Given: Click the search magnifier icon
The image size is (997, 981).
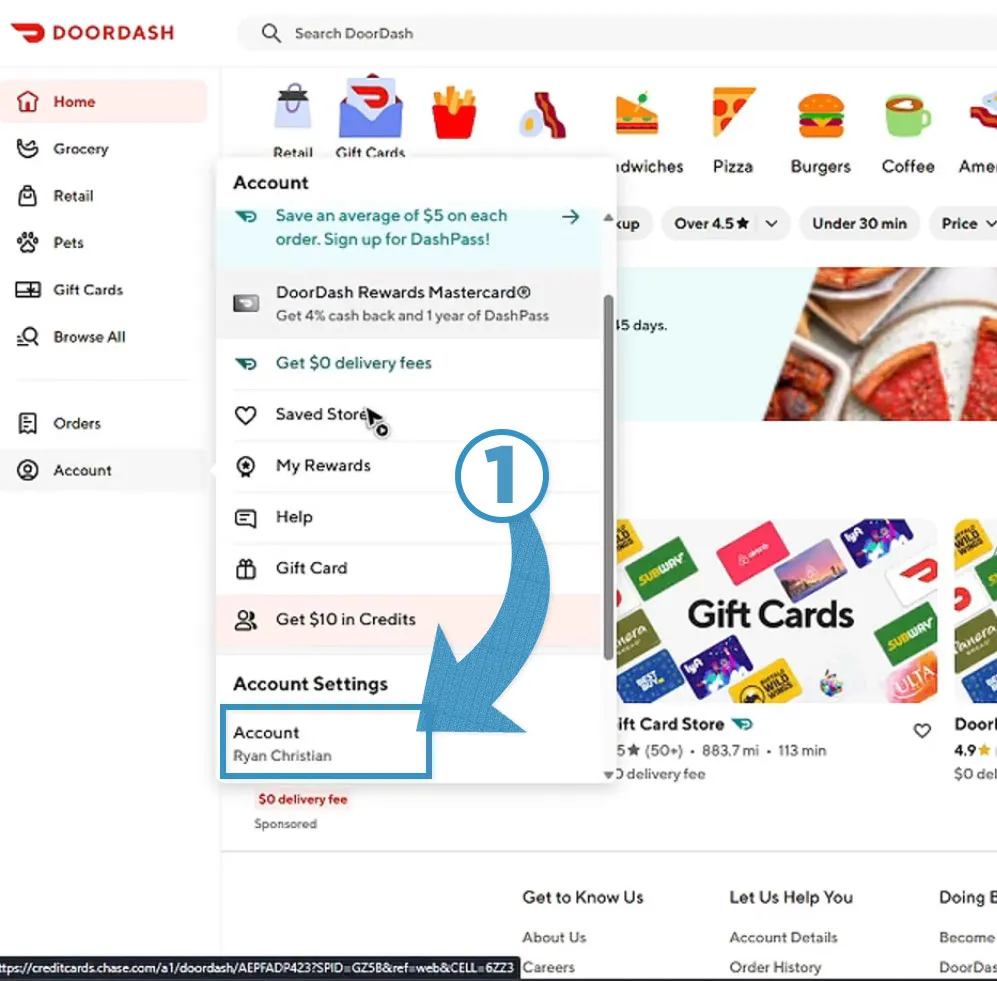Looking at the screenshot, I should (x=271, y=33).
